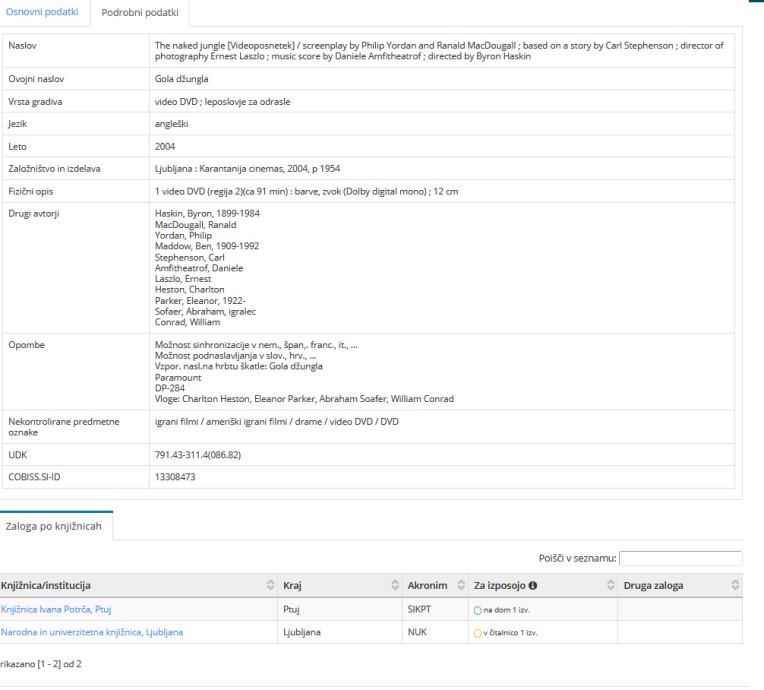Sort the Za izposojo column using its arrows

click(x=611, y=585)
